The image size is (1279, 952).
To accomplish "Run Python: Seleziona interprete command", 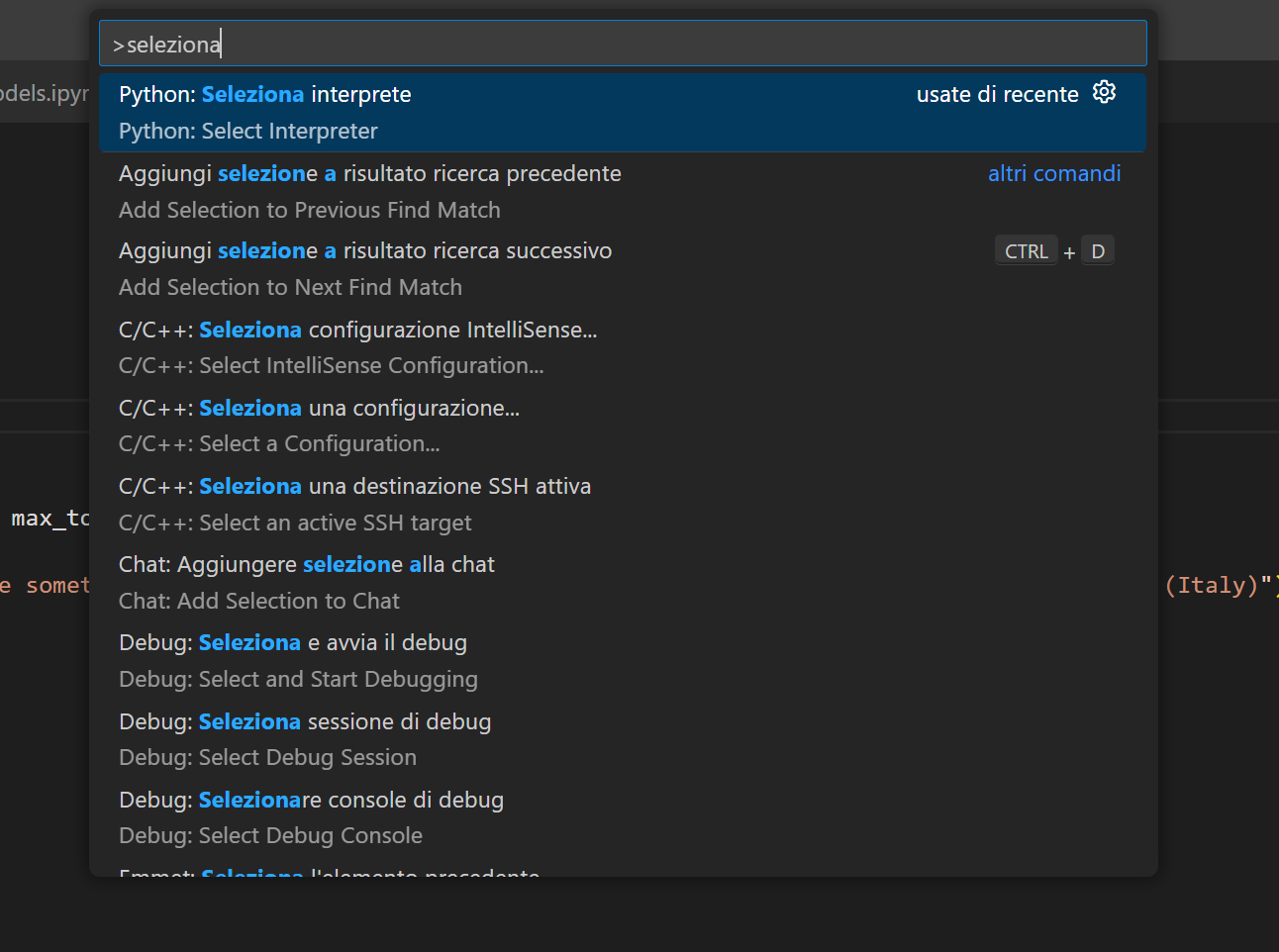I will pyautogui.click(x=623, y=113).
